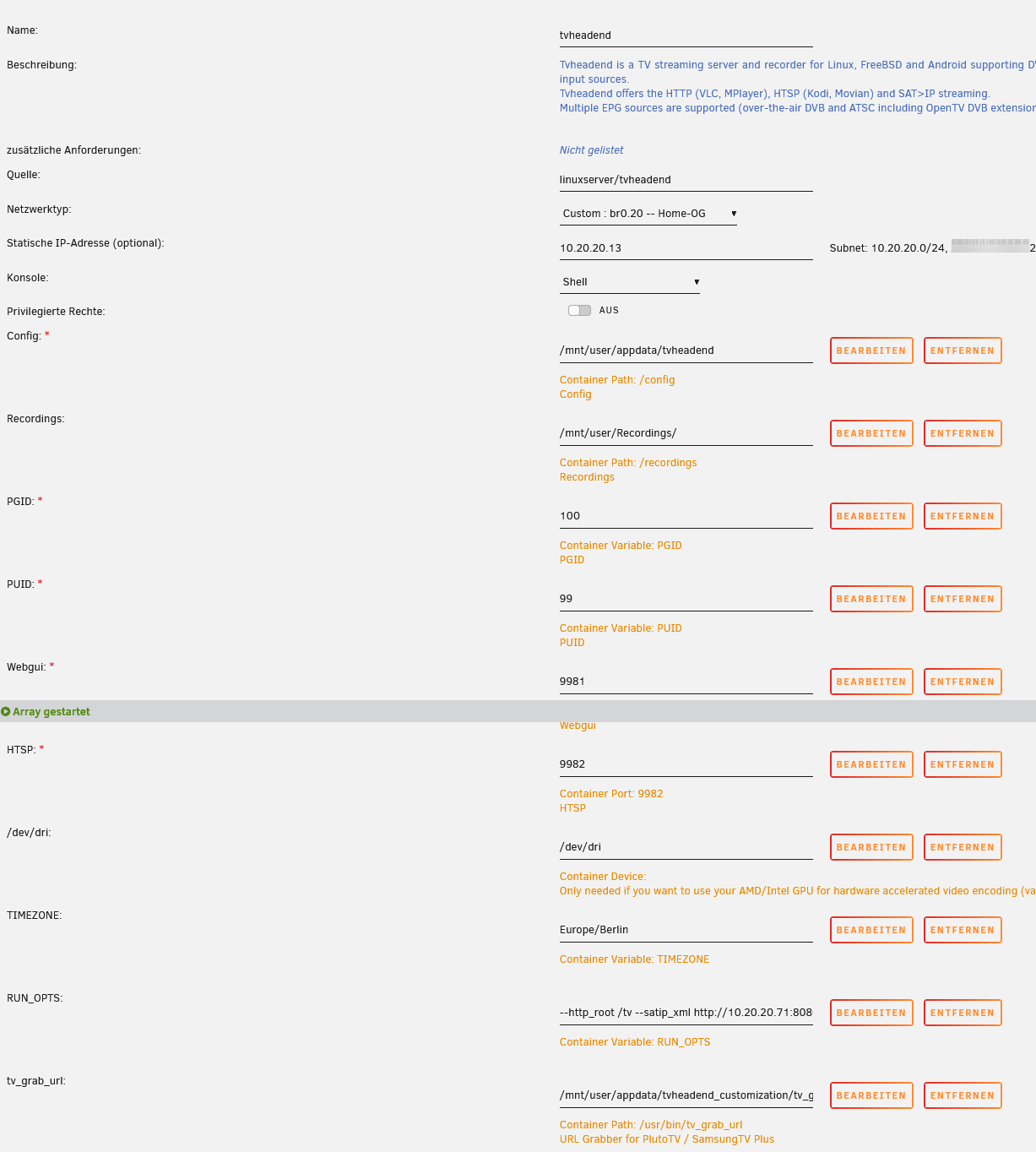
Task: Click URL Grabber for PlutoTV description
Action: (667, 1139)
